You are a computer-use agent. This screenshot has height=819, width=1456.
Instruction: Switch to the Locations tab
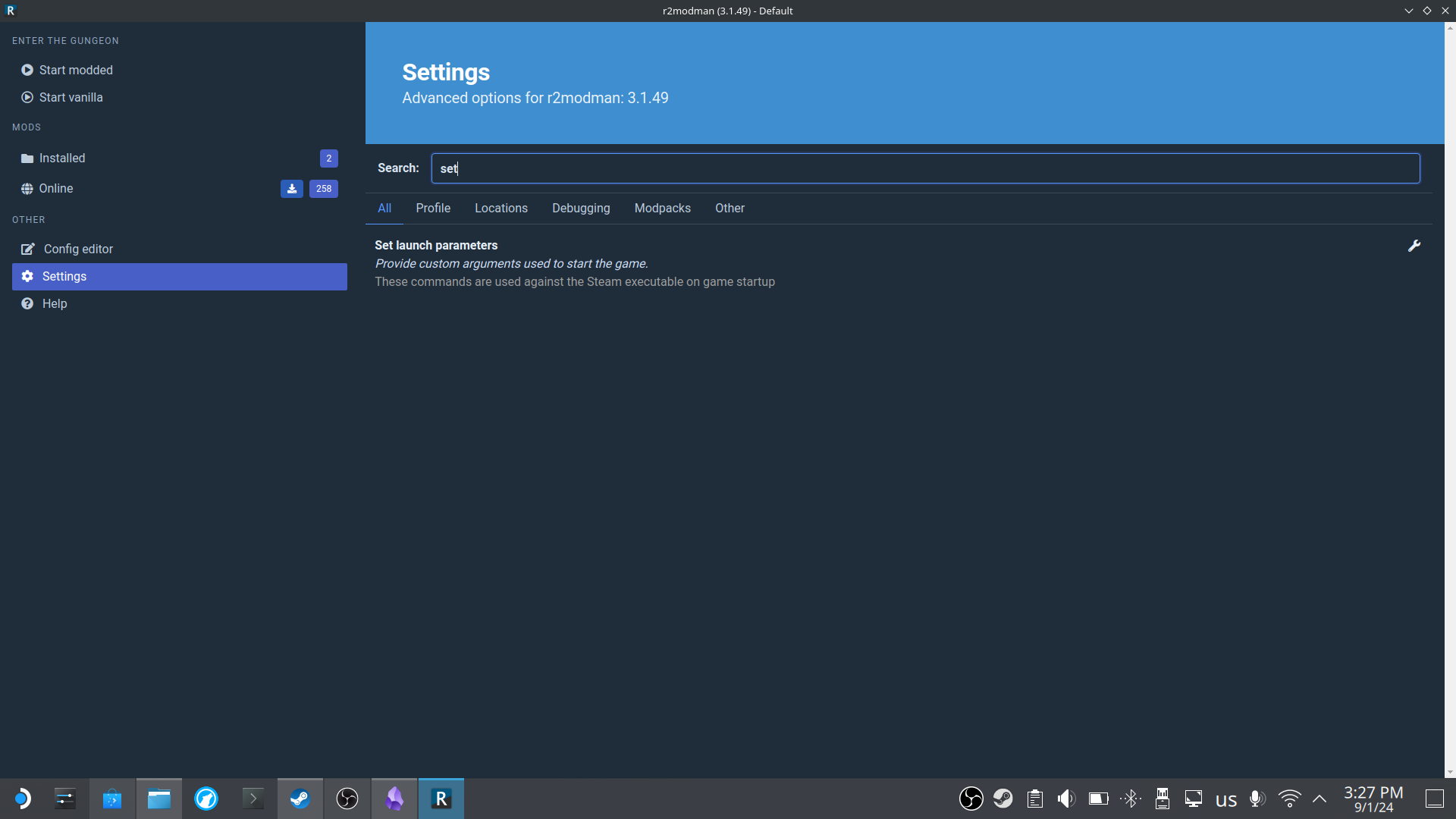501,208
